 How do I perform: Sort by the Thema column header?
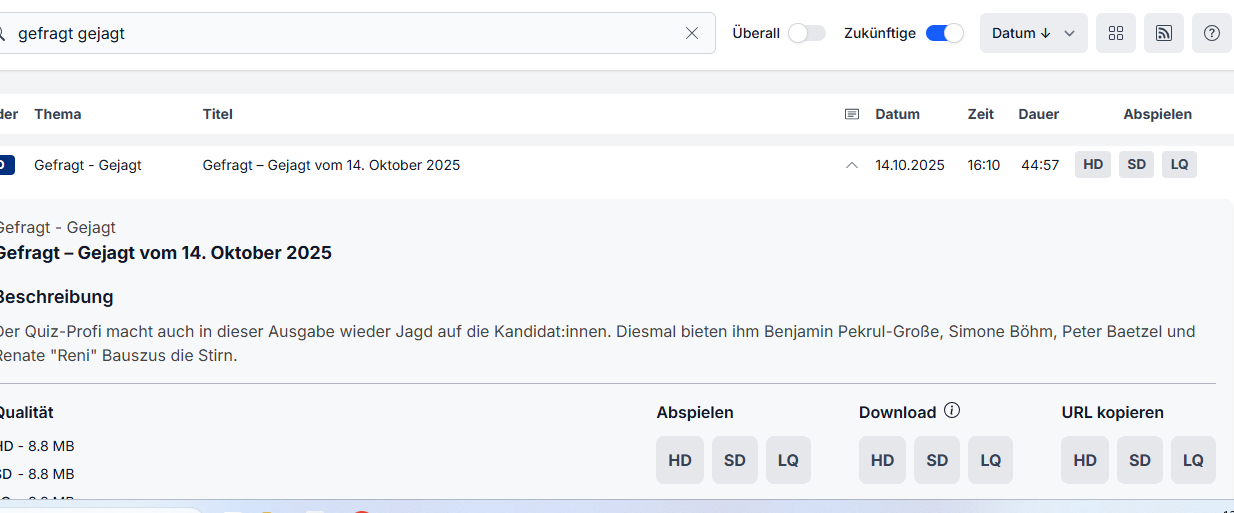pyautogui.click(x=58, y=114)
